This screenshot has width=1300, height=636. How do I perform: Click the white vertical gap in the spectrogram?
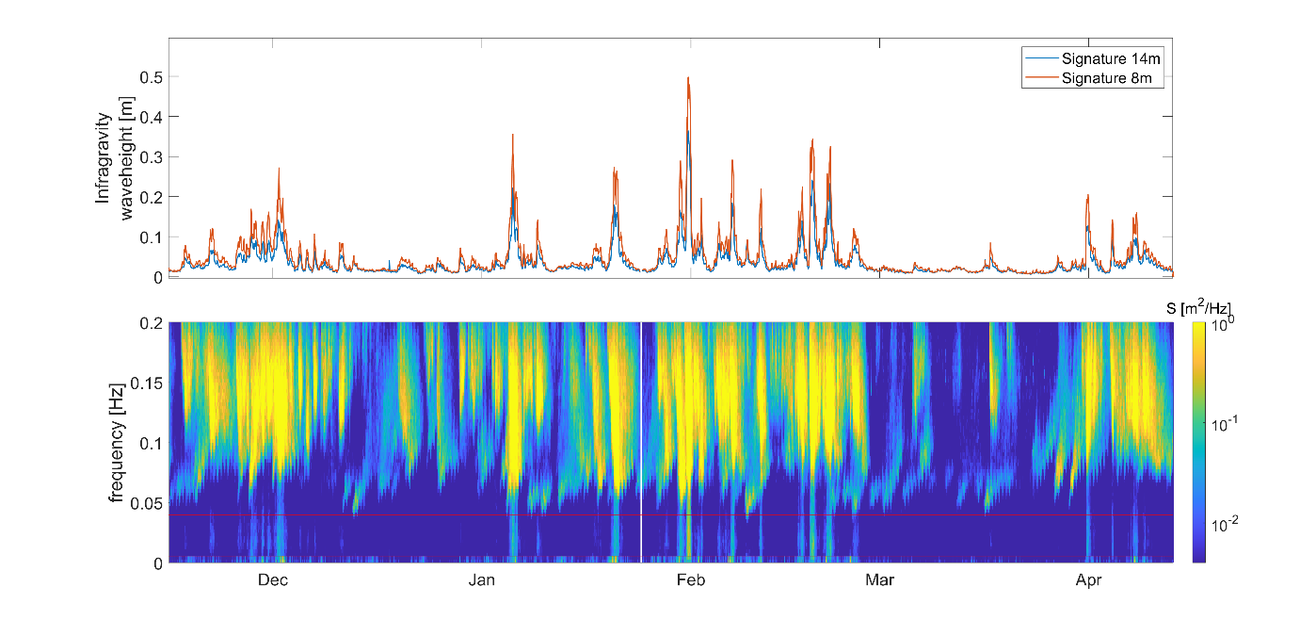[641, 440]
